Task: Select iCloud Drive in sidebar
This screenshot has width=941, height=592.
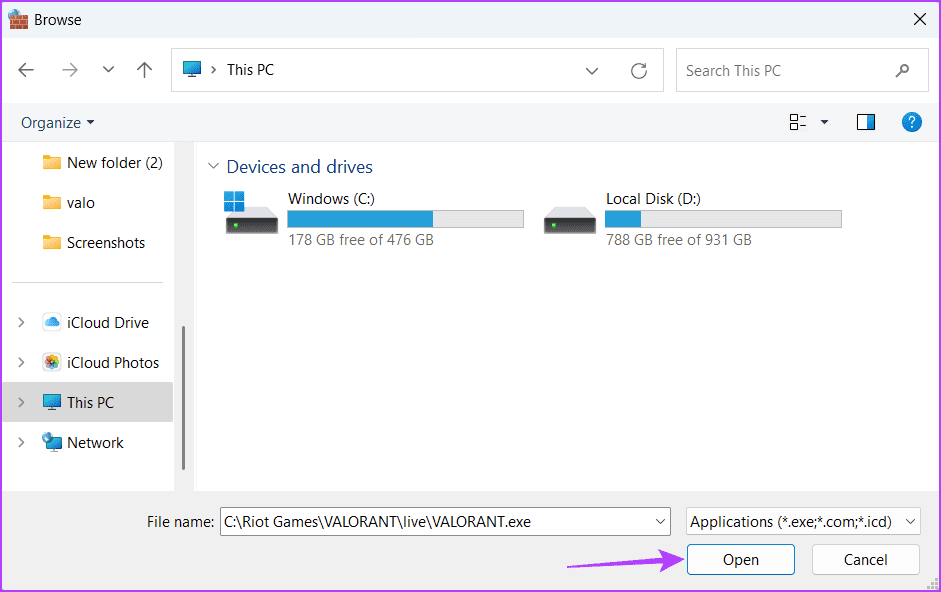Action: pos(95,322)
